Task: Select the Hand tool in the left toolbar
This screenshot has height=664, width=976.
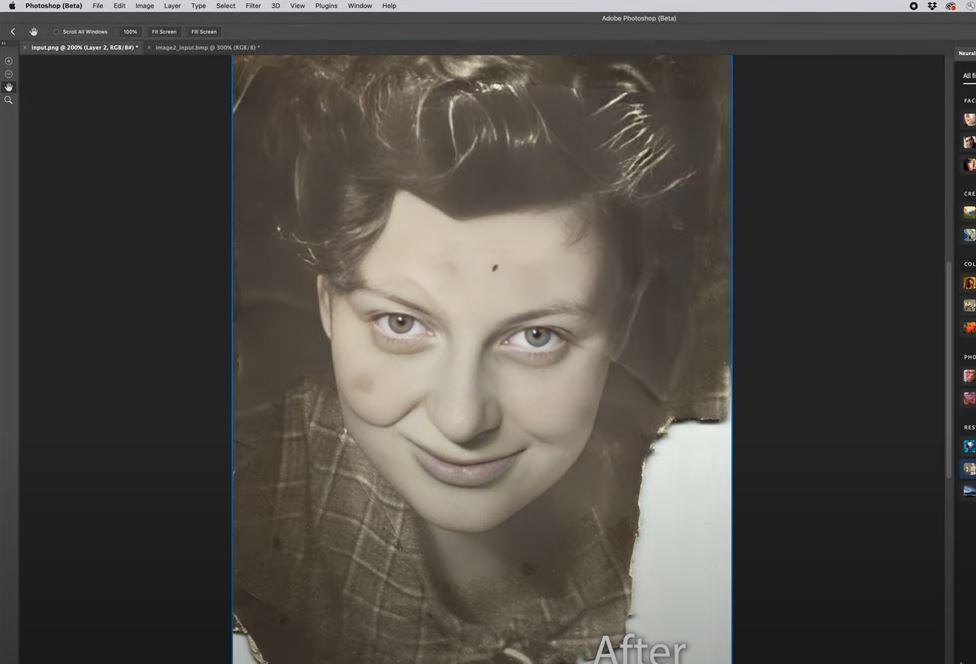Action: tap(9, 87)
